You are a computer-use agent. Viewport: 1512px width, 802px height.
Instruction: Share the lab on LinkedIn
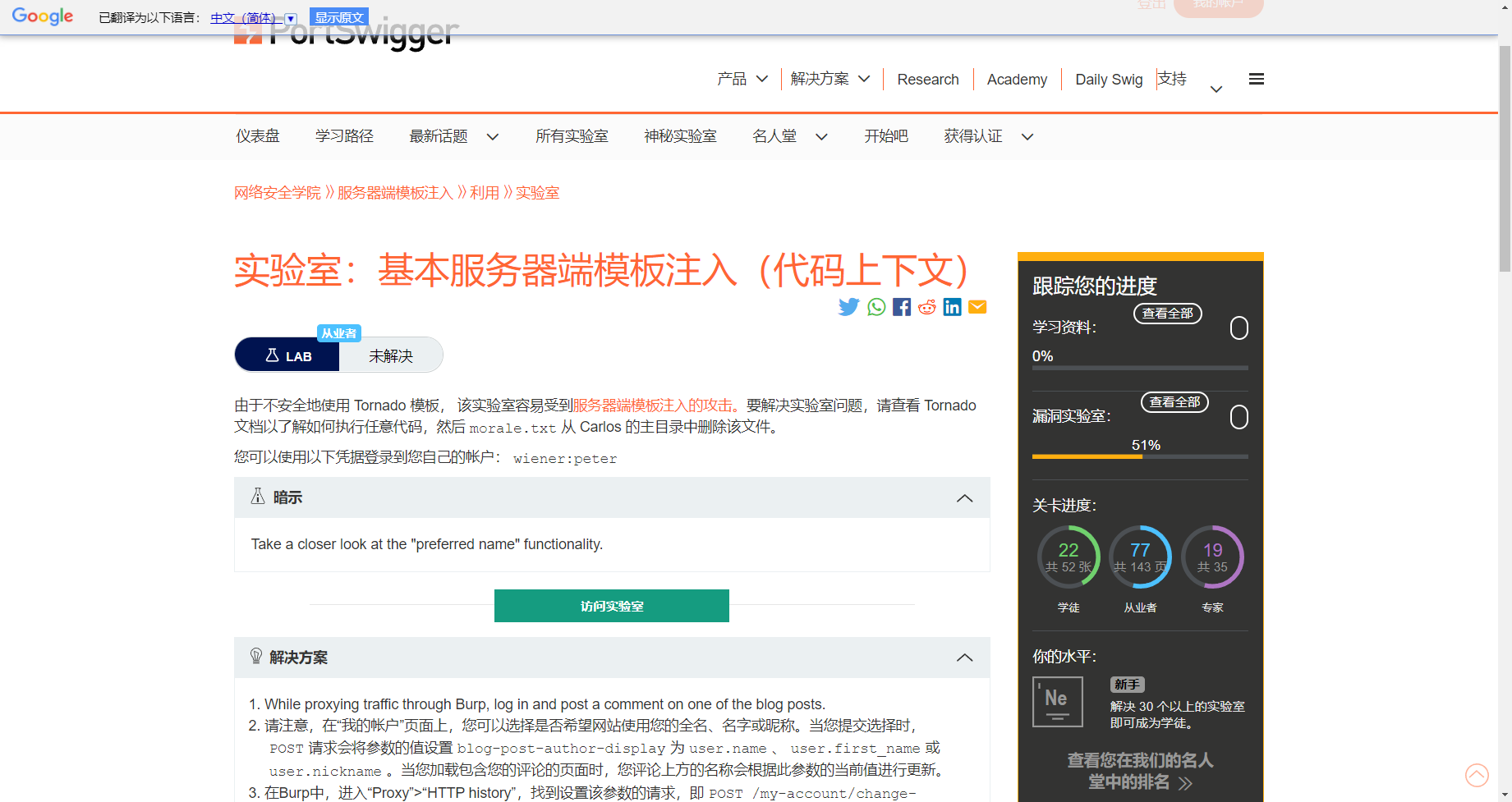[x=953, y=307]
